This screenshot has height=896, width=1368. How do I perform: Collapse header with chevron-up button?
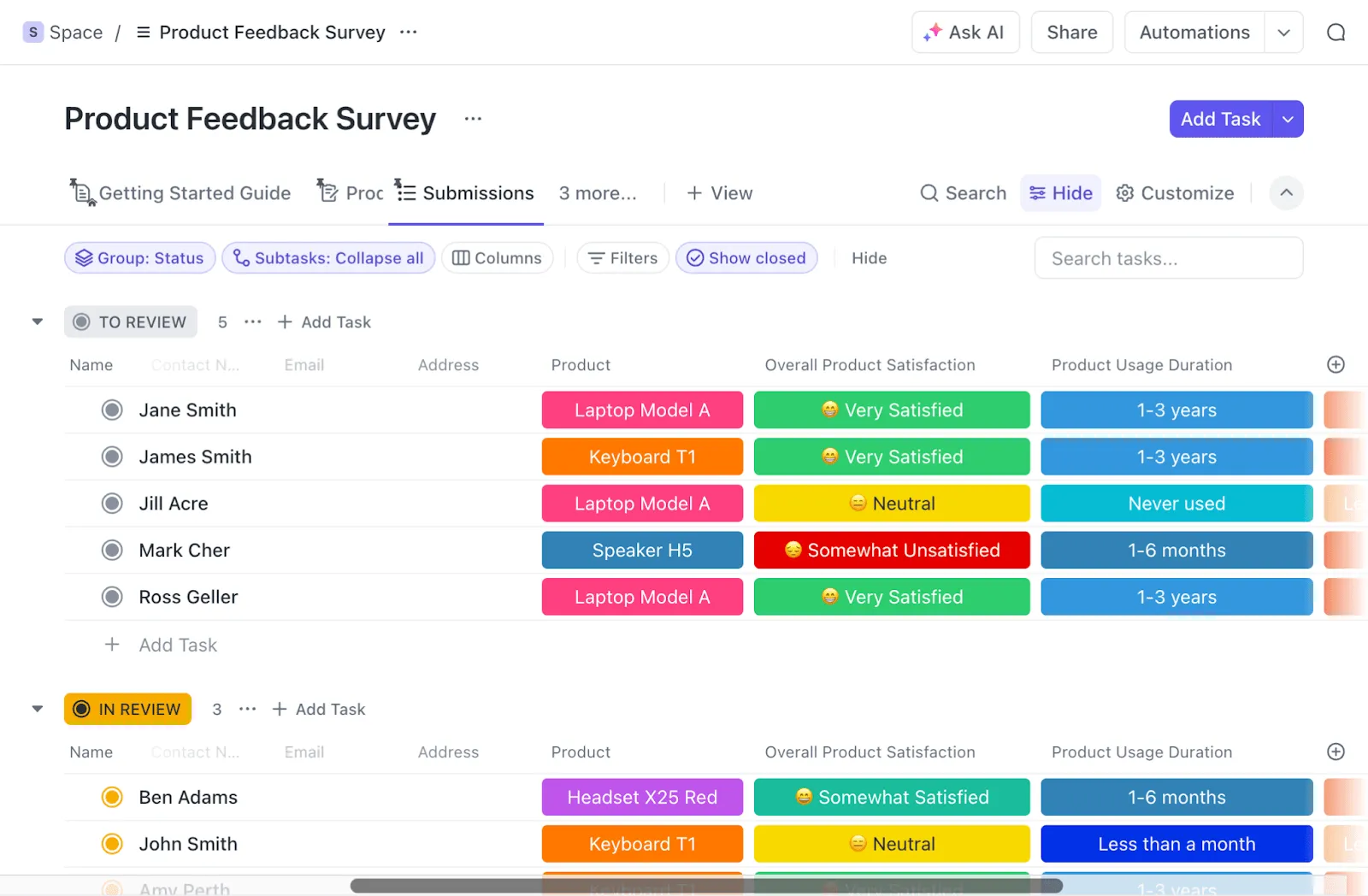pyautogui.click(x=1286, y=193)
